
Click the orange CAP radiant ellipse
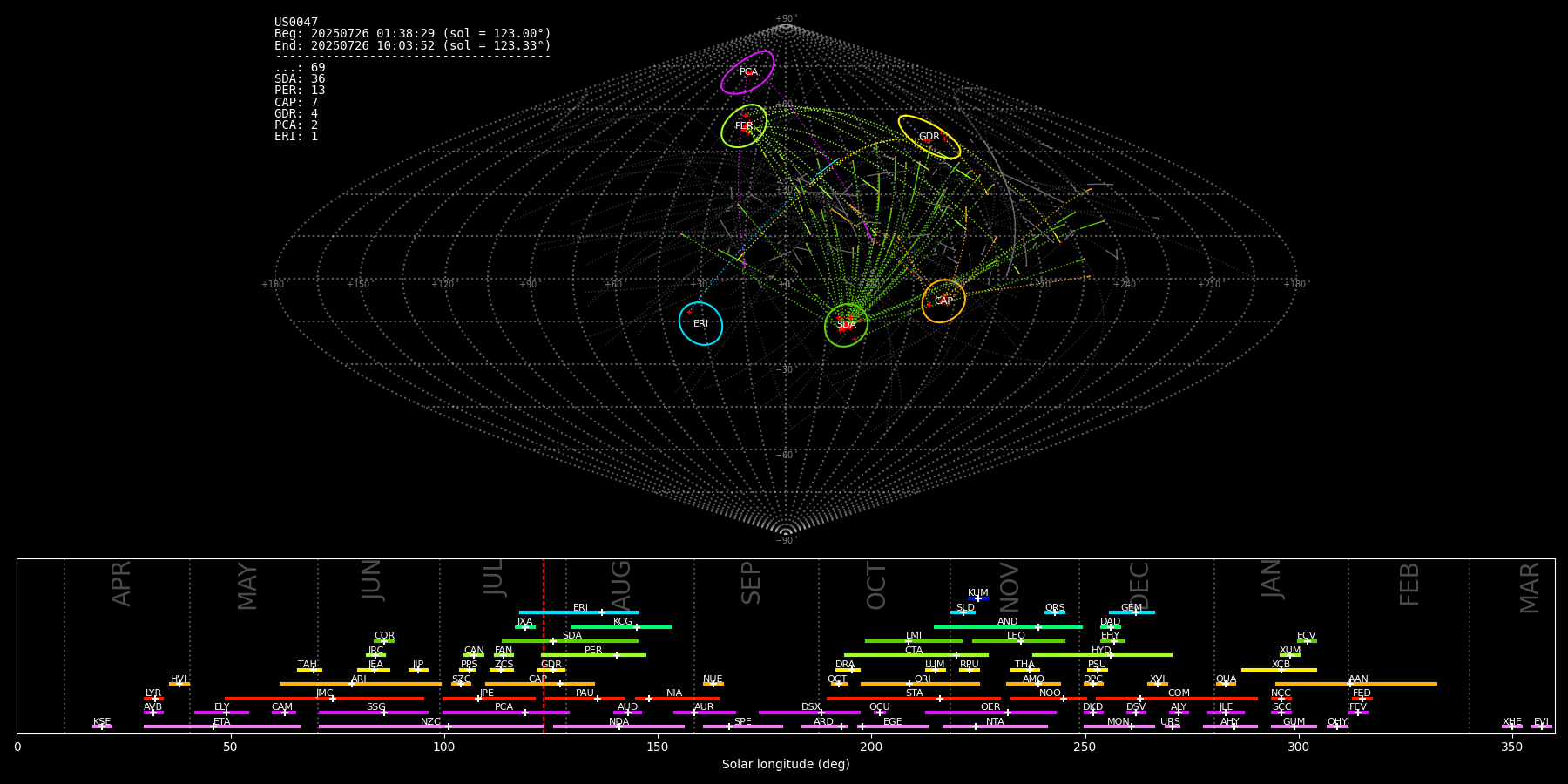point(943,301)
